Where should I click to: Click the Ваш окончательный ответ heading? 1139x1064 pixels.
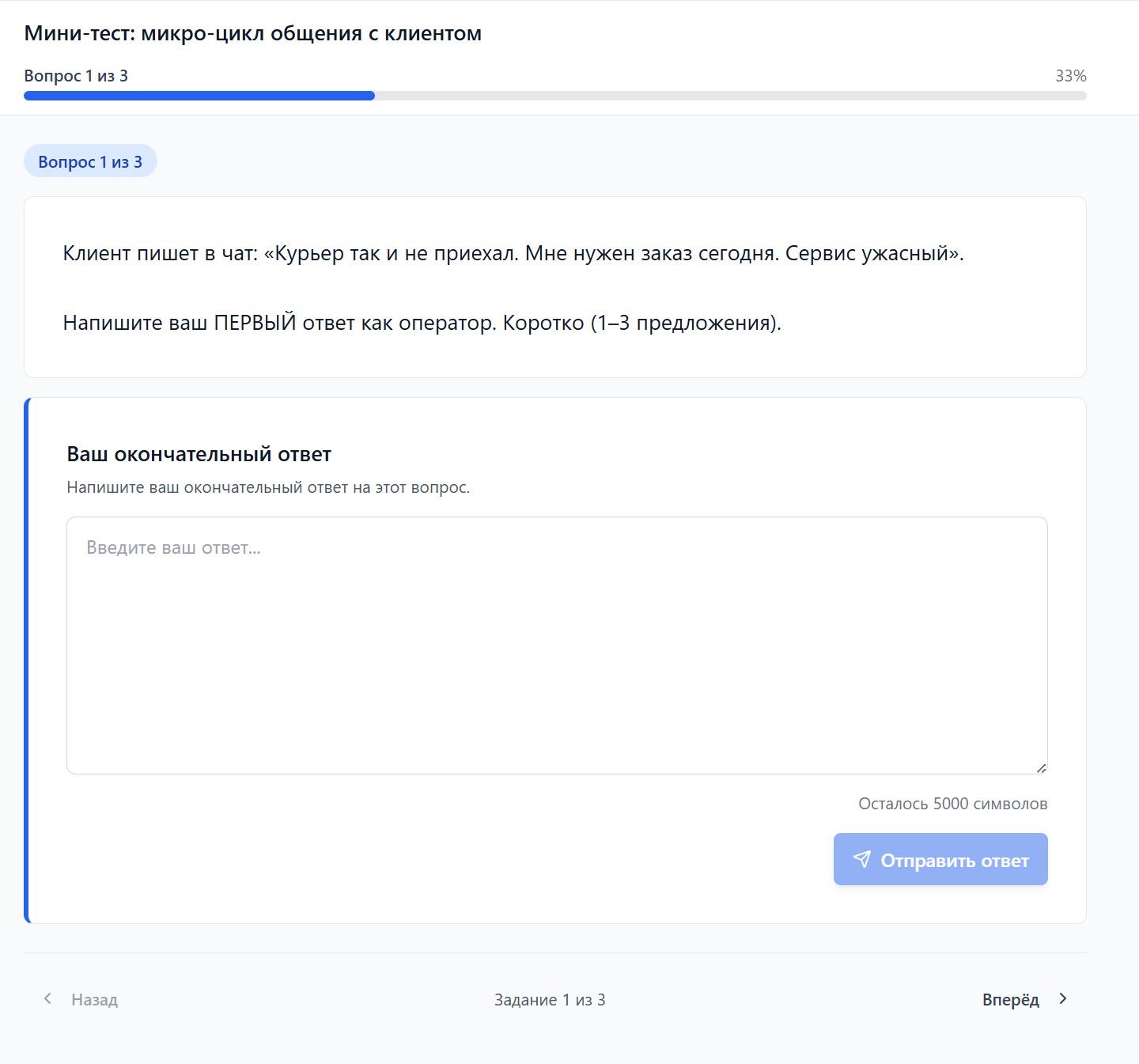pyautogui.click(x=199, y=454)
